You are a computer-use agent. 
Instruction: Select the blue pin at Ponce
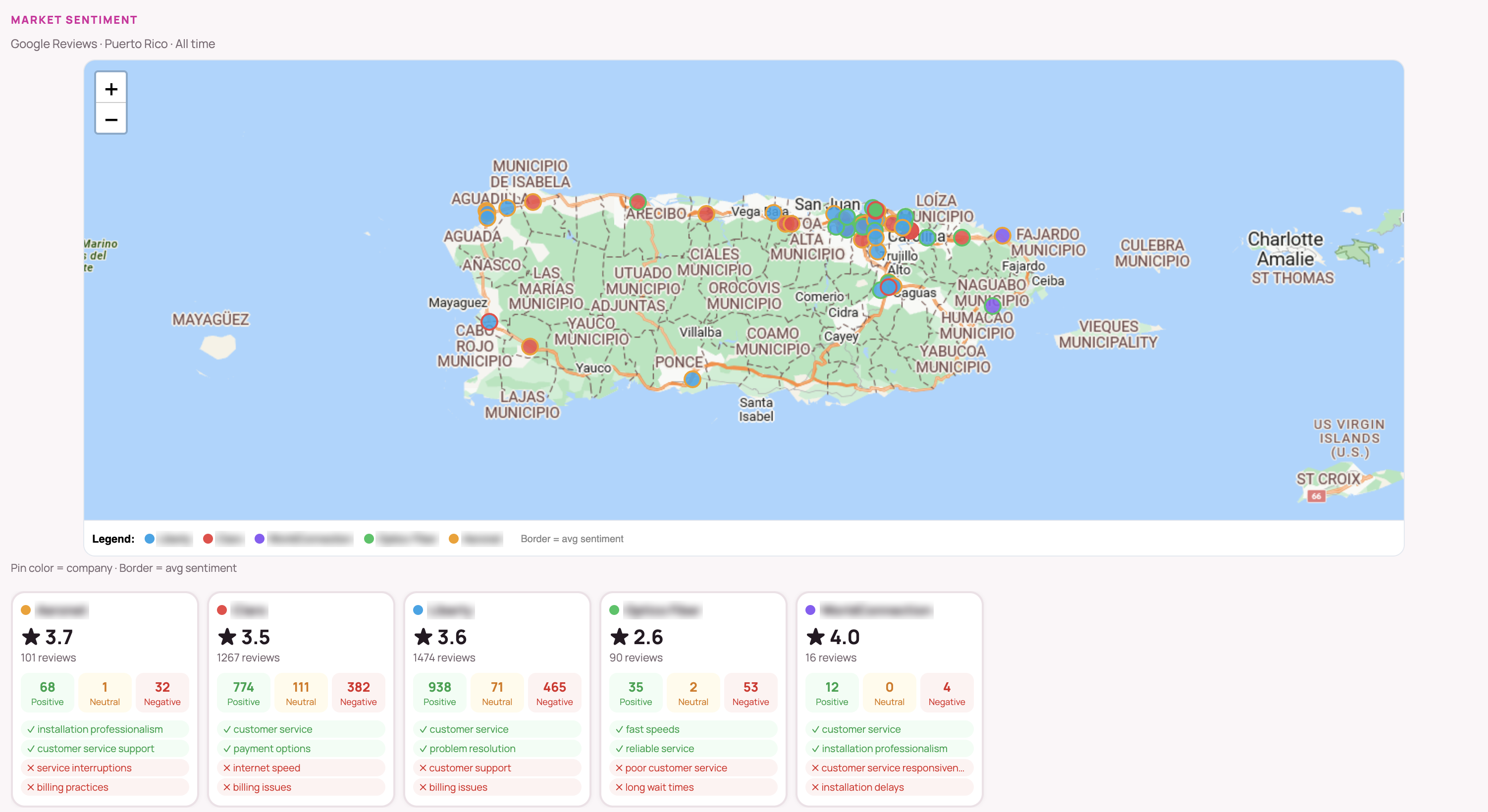(x=692, y=379)
